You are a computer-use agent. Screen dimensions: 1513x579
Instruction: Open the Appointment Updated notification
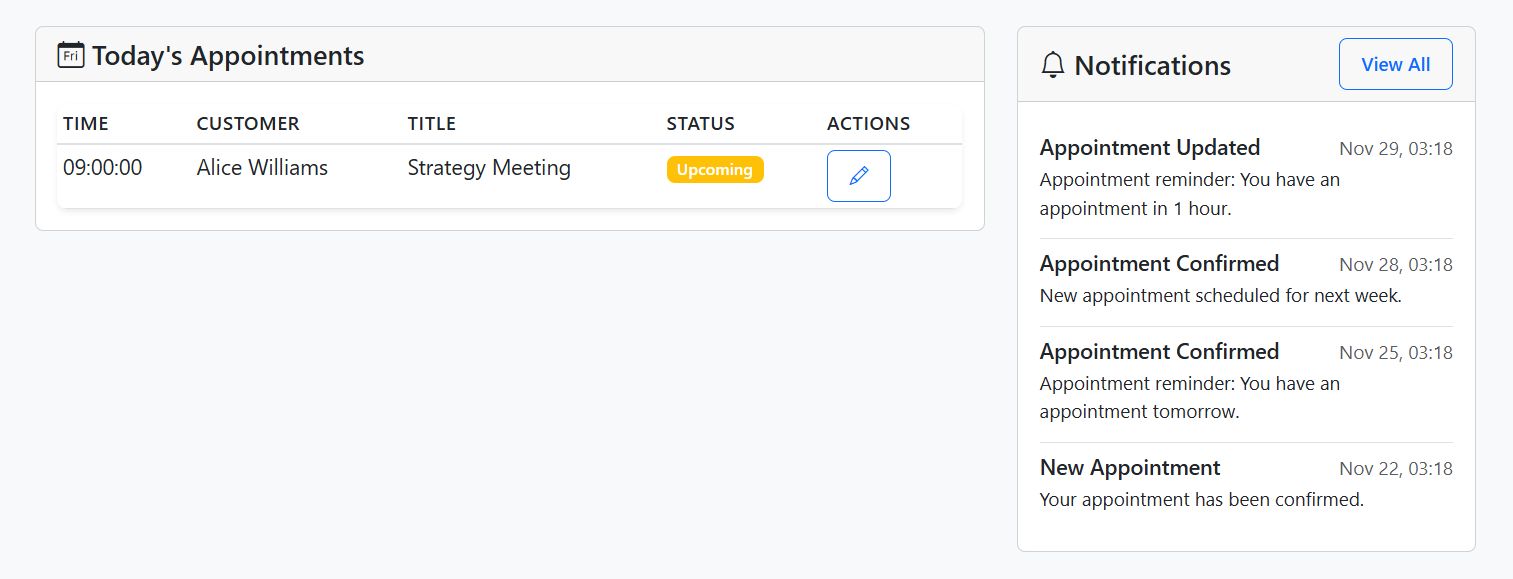click(1150, 148)
